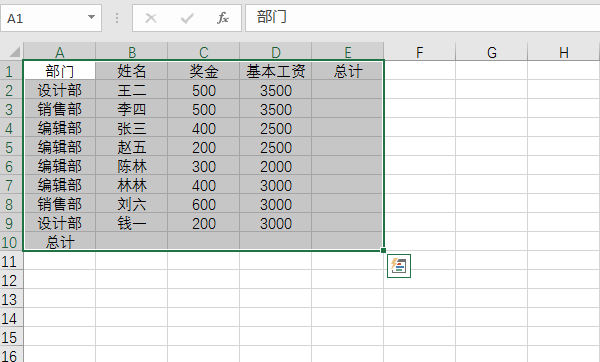
Task: Click cell 总计 in row 10
Action: 59,241
